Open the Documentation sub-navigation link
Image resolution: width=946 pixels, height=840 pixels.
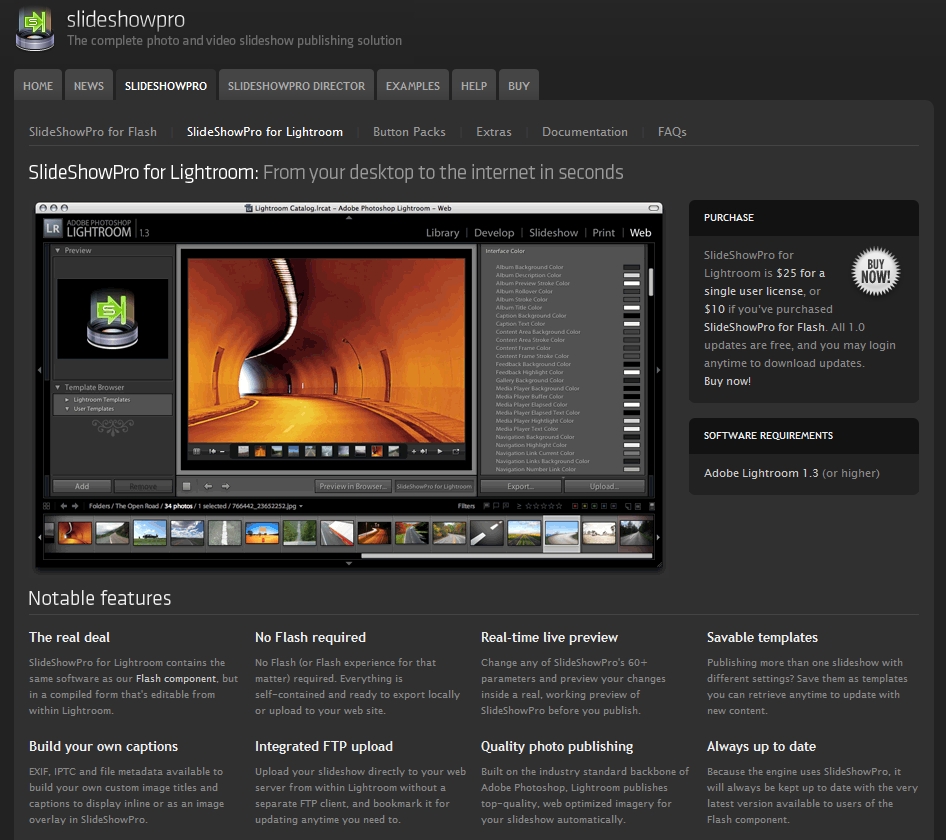585,132
